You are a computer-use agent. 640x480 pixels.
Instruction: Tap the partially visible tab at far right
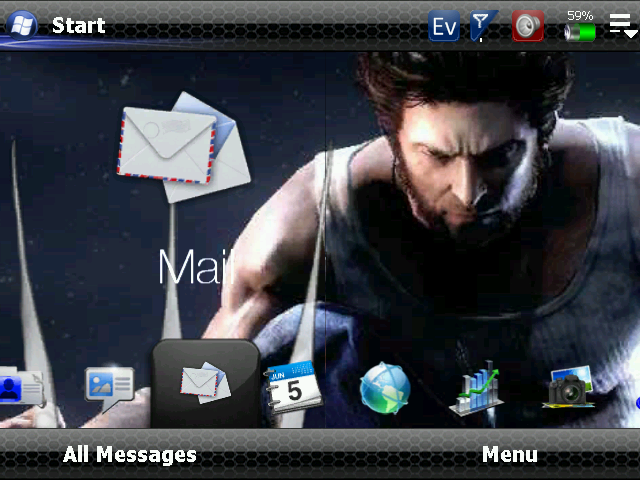pyautogui.click(x=636, y=402)
